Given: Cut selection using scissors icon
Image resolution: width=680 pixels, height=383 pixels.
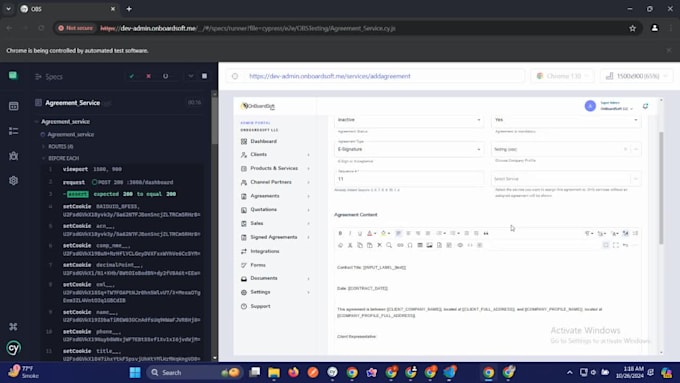Looking at the screenshot, I should pos(350,245).
